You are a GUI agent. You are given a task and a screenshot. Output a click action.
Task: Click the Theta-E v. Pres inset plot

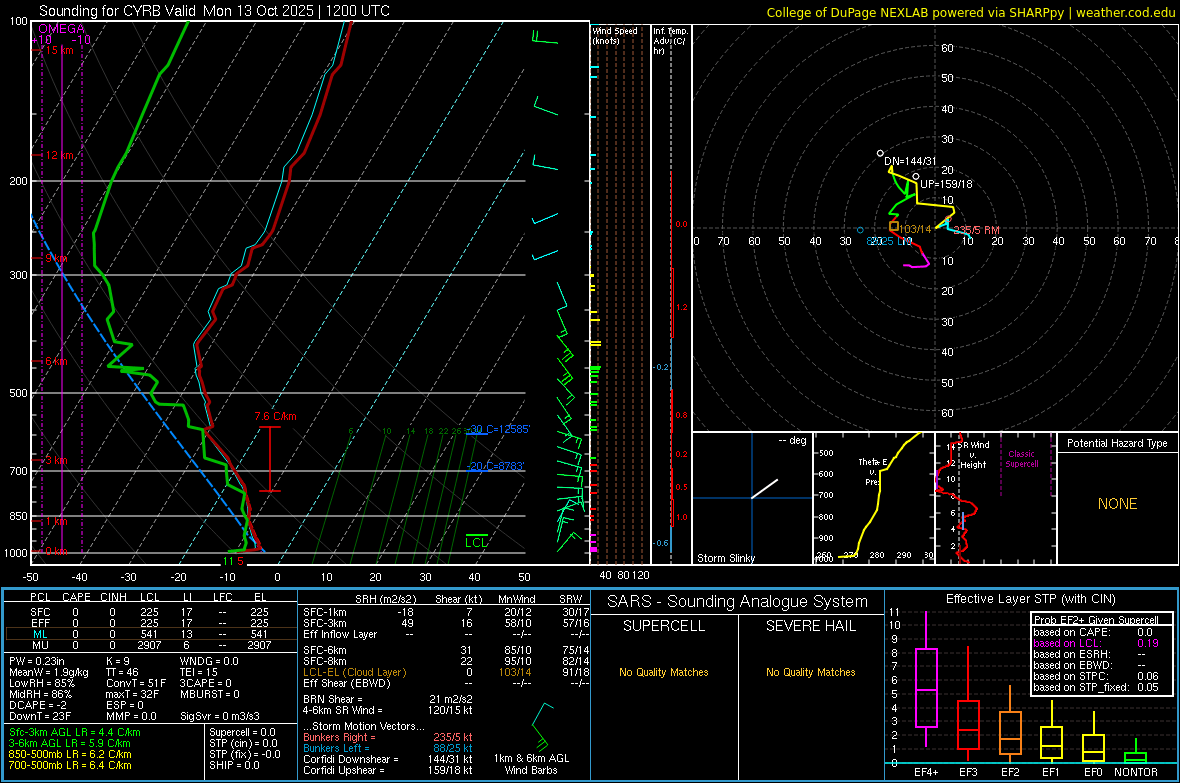click(874, 498)
